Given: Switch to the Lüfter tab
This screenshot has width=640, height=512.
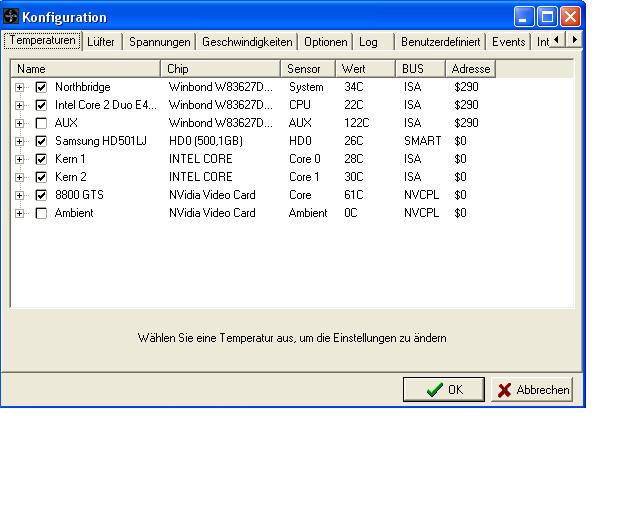Looking at the screenshot, I should [x=101, y=42].
